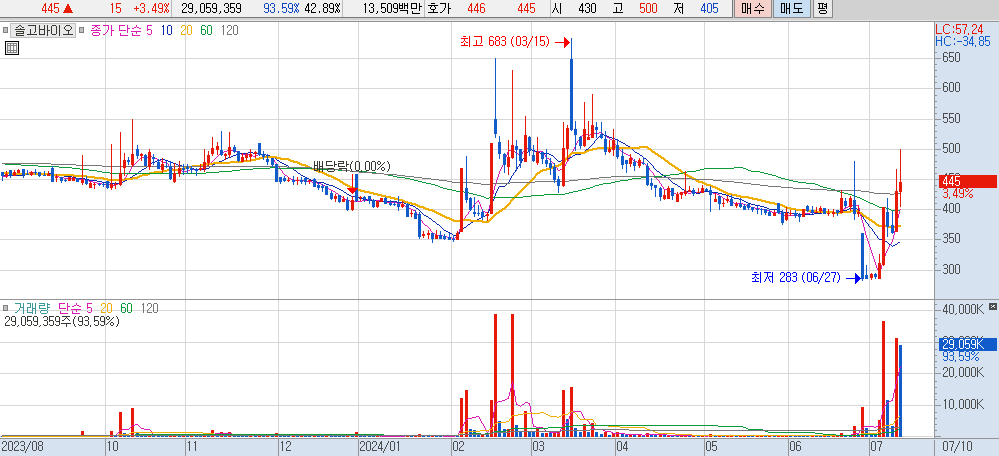This screenshot has width=999, height=456.
Task: Click the 2024/01 date axis label
Action: (379, 445)
